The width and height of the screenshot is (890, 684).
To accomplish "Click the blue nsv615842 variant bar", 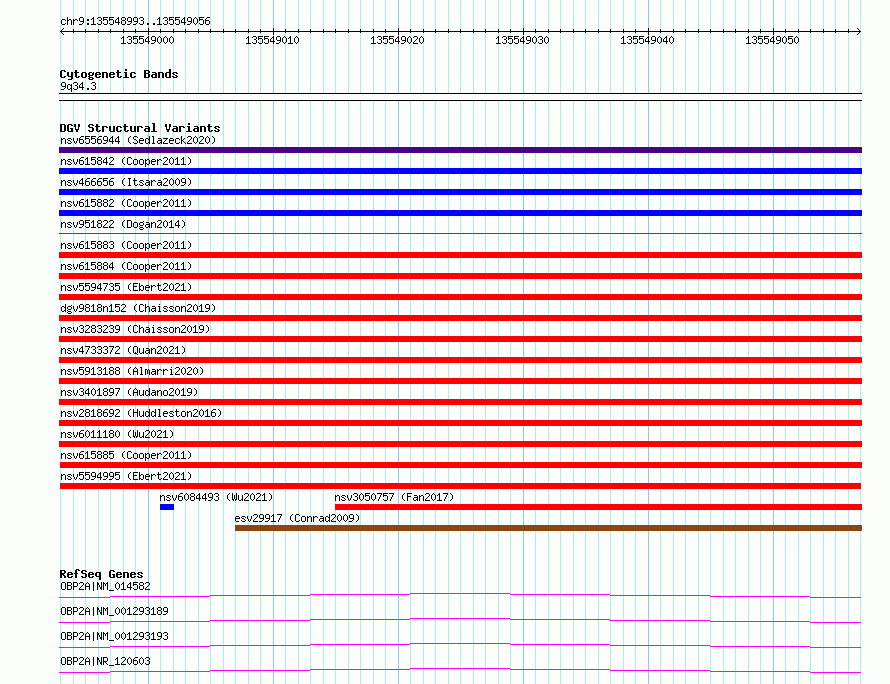I will pos(460,171).
